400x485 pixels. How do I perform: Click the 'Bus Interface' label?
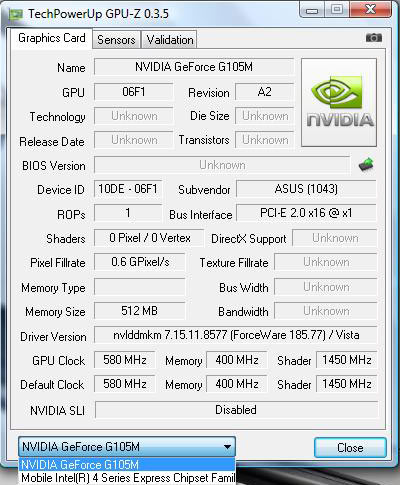201,215
